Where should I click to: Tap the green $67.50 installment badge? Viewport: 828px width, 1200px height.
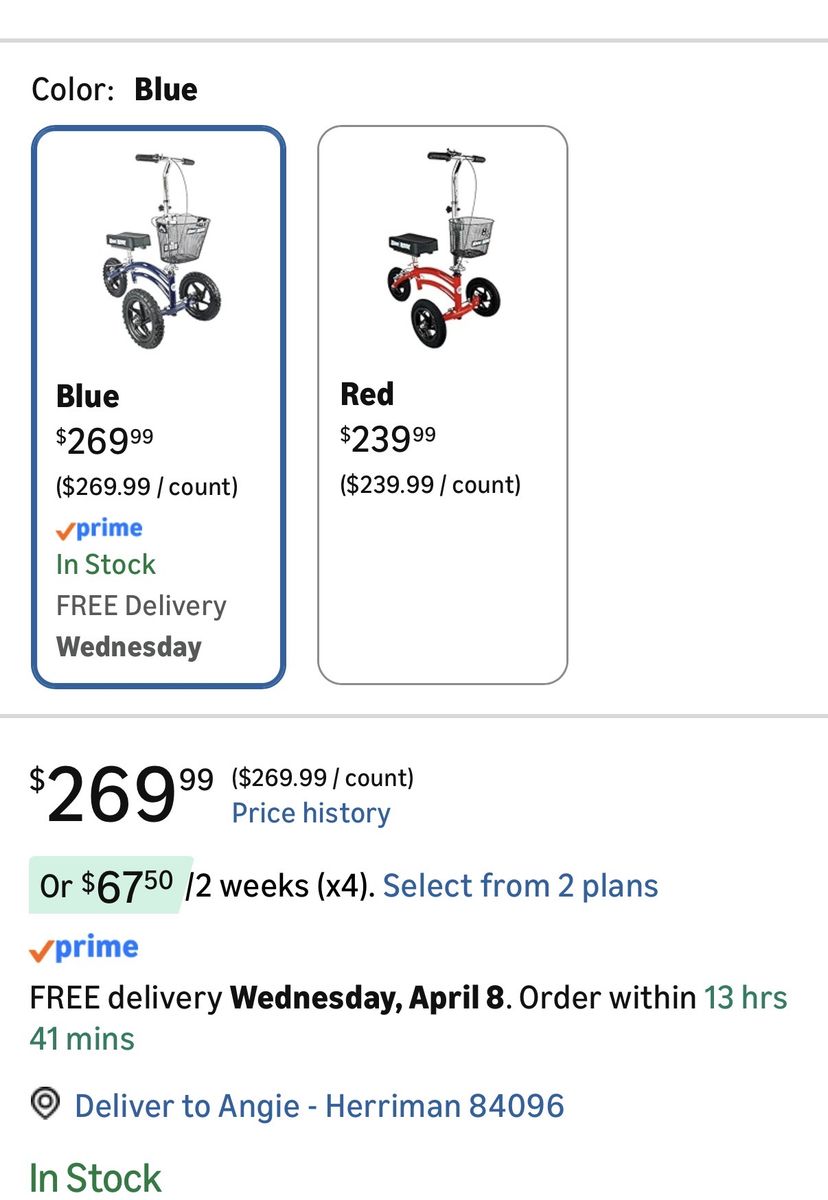point(106,886)
